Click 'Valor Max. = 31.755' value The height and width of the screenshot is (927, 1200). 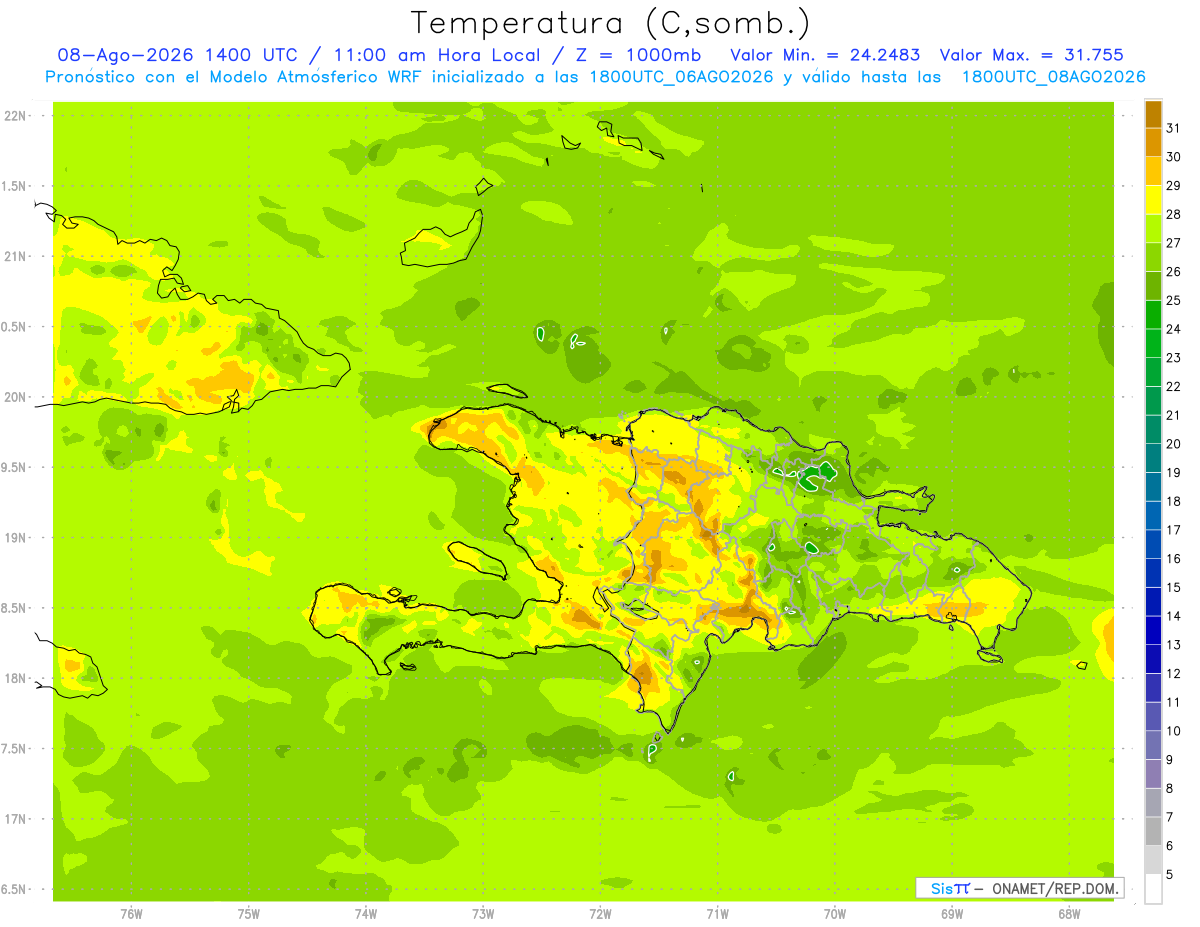point(1030,55)
